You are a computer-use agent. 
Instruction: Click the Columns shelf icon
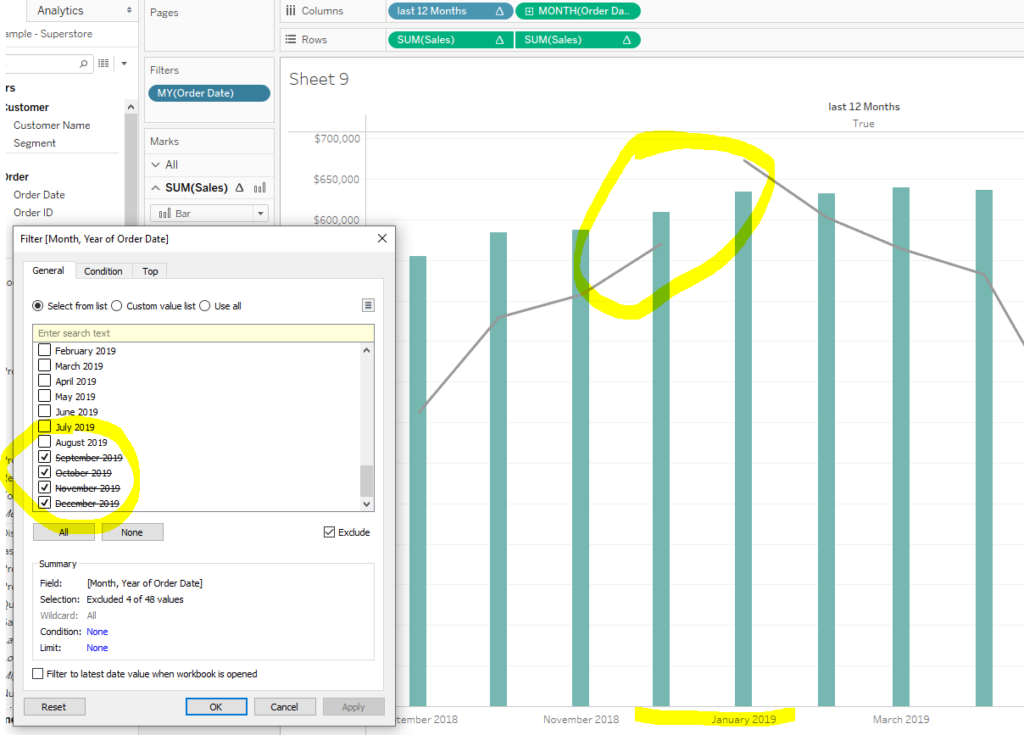coord(291,10)
